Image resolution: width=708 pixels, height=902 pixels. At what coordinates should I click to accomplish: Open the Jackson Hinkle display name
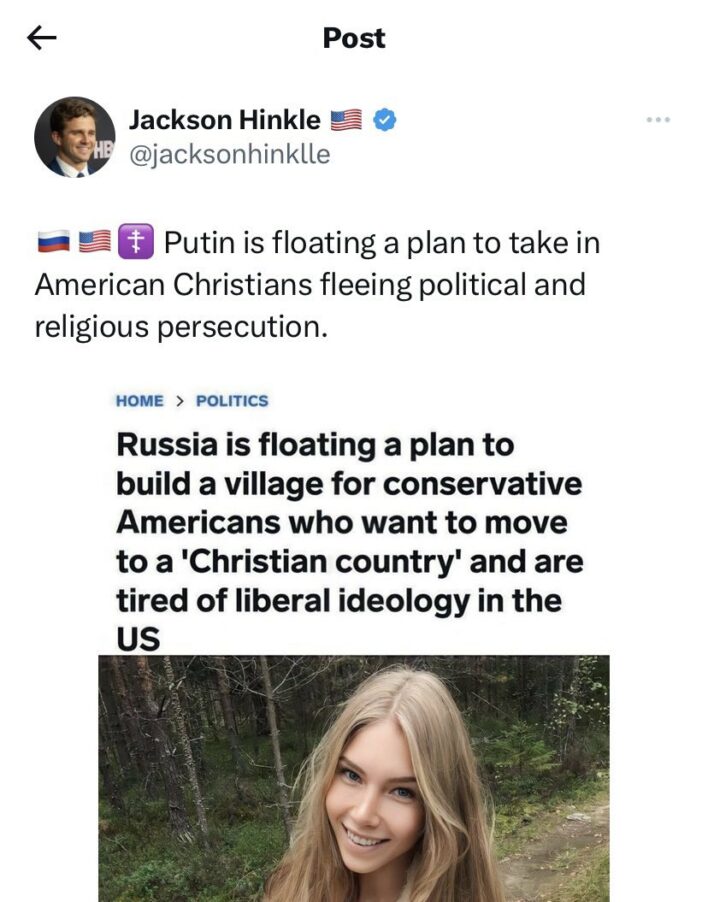pos(224,120)
